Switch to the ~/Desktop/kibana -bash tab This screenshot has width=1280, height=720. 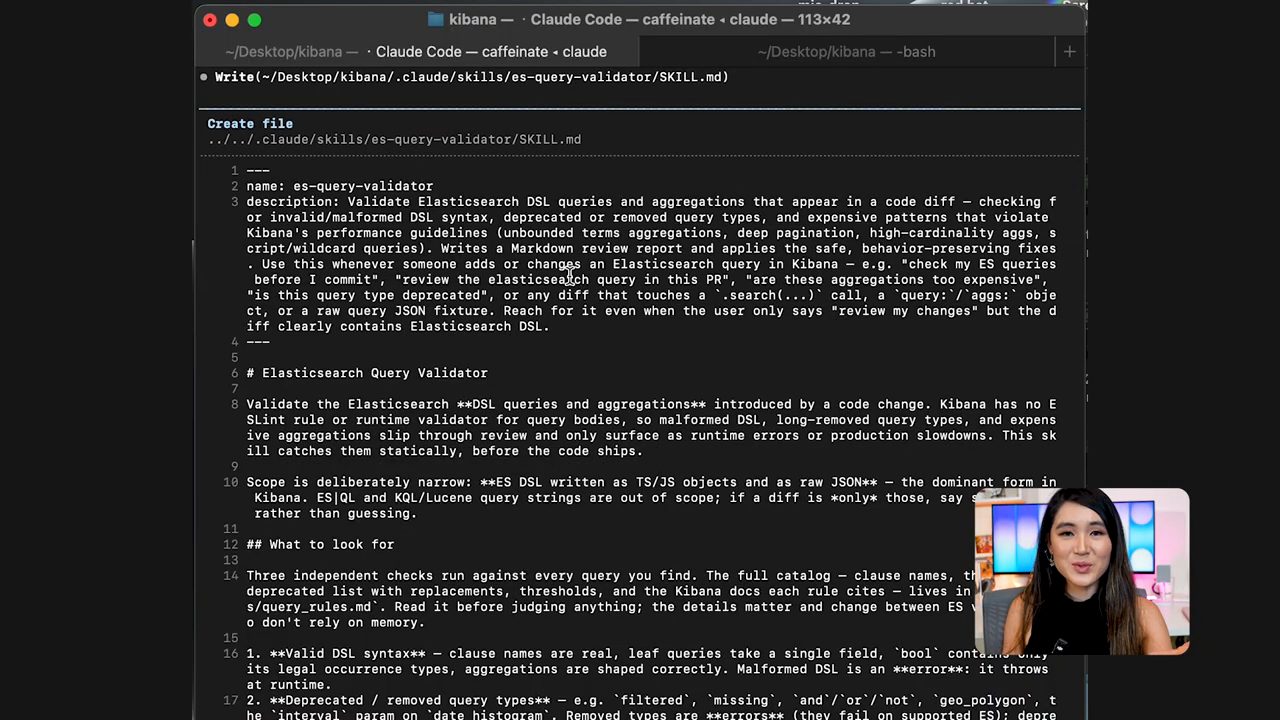846,51
